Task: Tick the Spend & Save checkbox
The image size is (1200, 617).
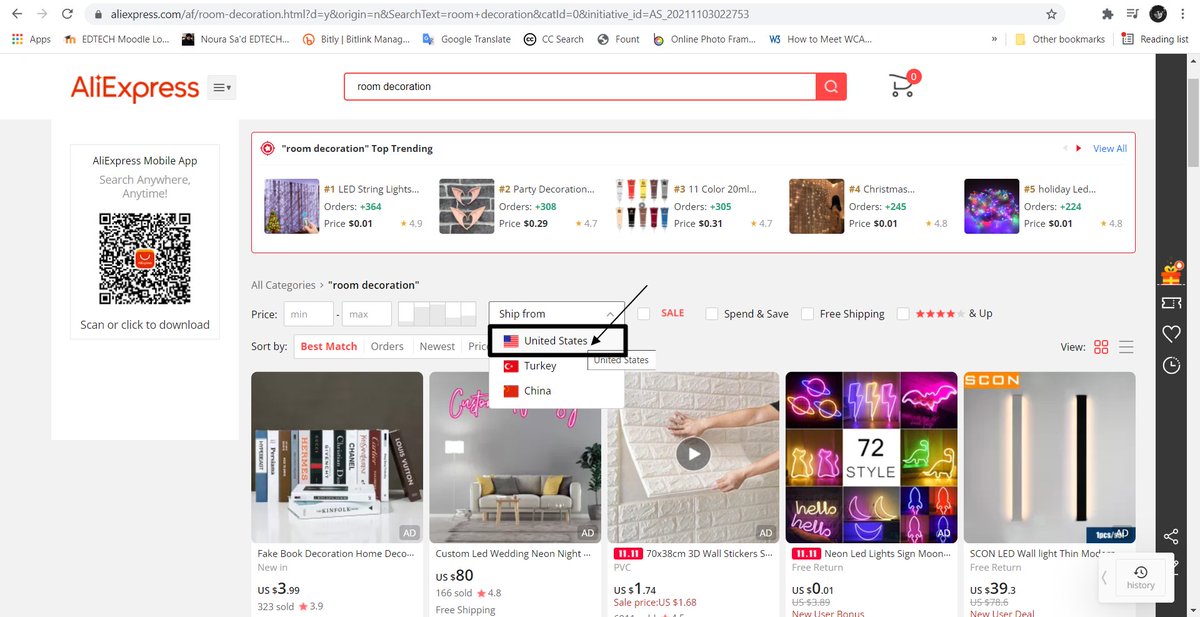Action: pyautogui.click(x=712, y=314)
